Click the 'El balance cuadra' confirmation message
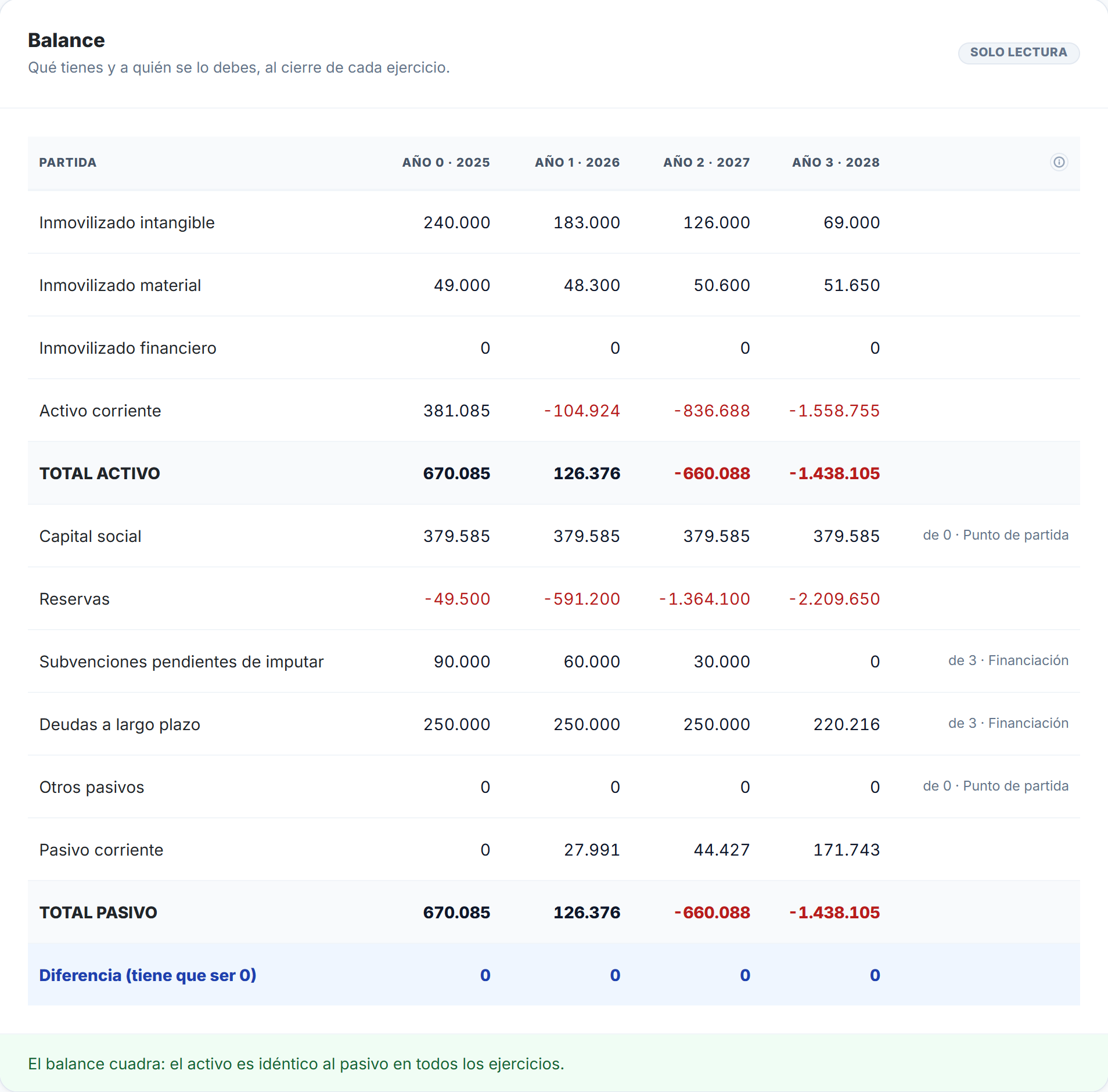 pos(296,1064)
